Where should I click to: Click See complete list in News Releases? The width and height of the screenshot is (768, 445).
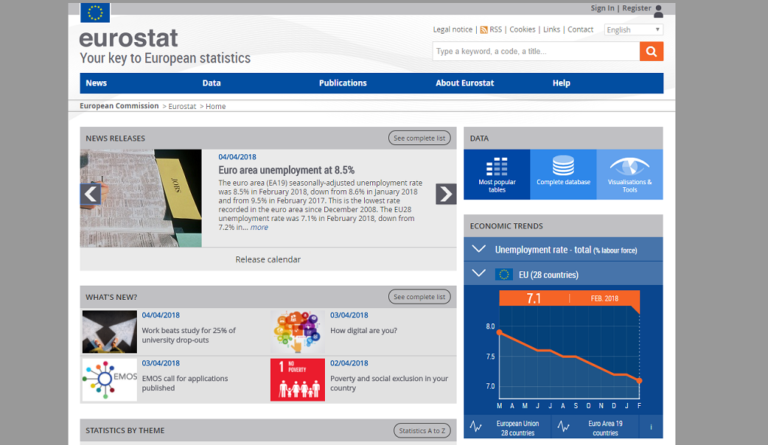coord(419,138)
